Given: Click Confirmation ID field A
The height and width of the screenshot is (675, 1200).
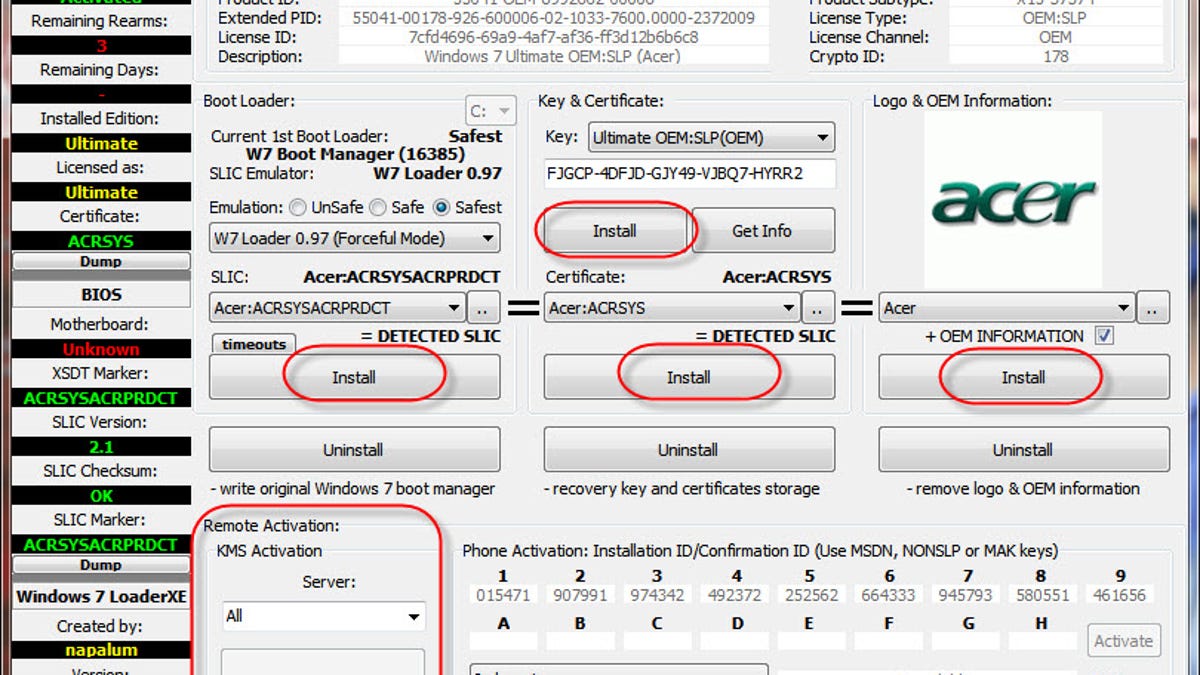Looking at the screenshot, I should 503,640.
